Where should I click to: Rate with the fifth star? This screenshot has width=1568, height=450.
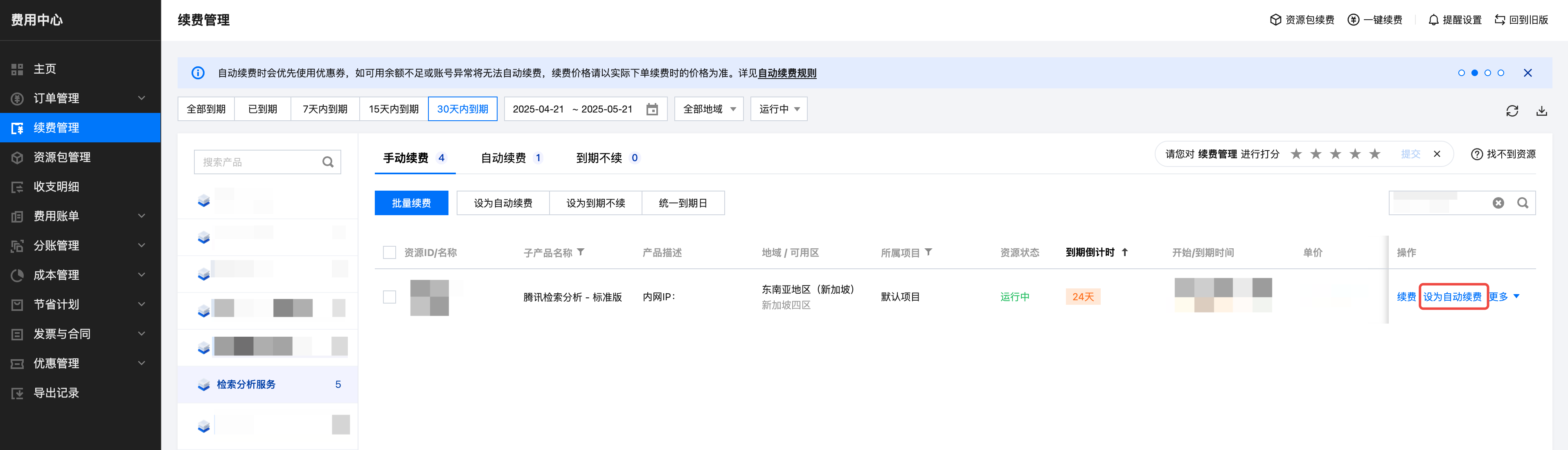1374,154
